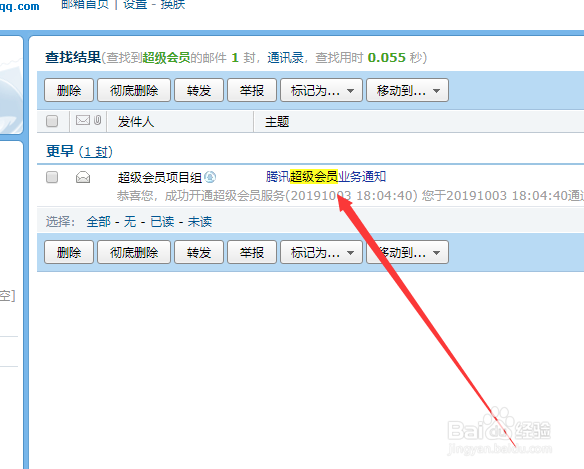Viewport: 584px width, 469px height.
Task: Click the upper 彻底删除 button
Action: [134, 90]
